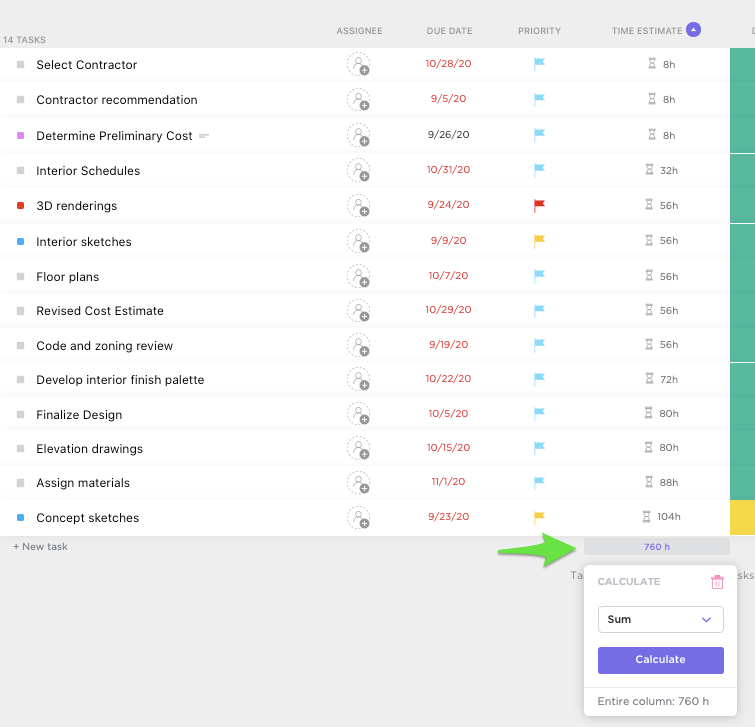
Task: Click Time Estimate sort arrow indicator
Action: [x=693, y=30]
